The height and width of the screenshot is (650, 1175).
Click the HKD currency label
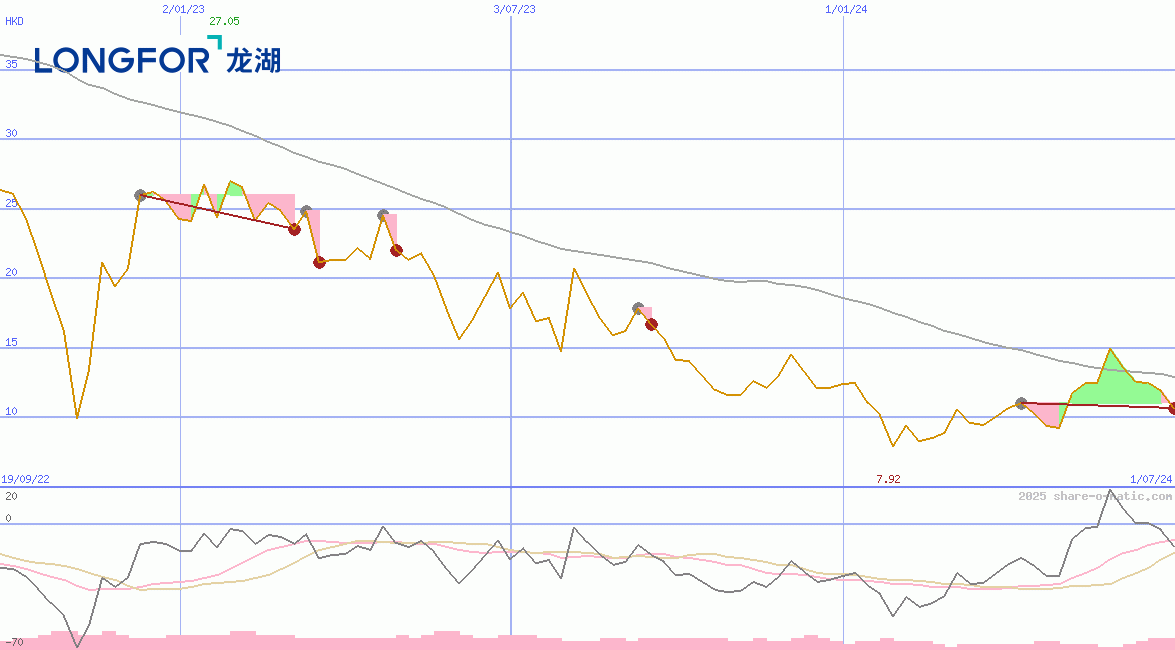click(x=14, y=21)
